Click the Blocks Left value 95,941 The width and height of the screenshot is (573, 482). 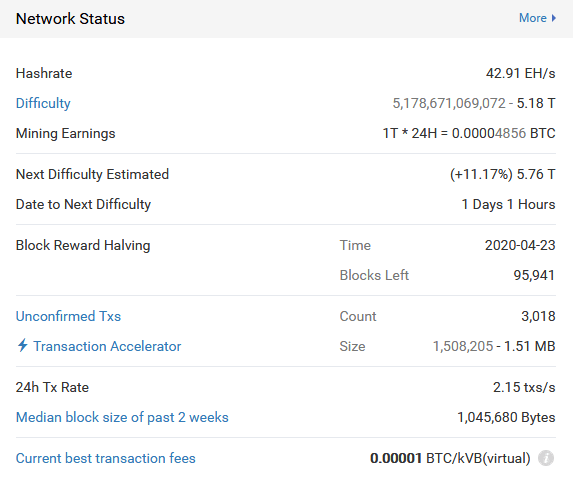pyautogui.click(x=534, y=275)
